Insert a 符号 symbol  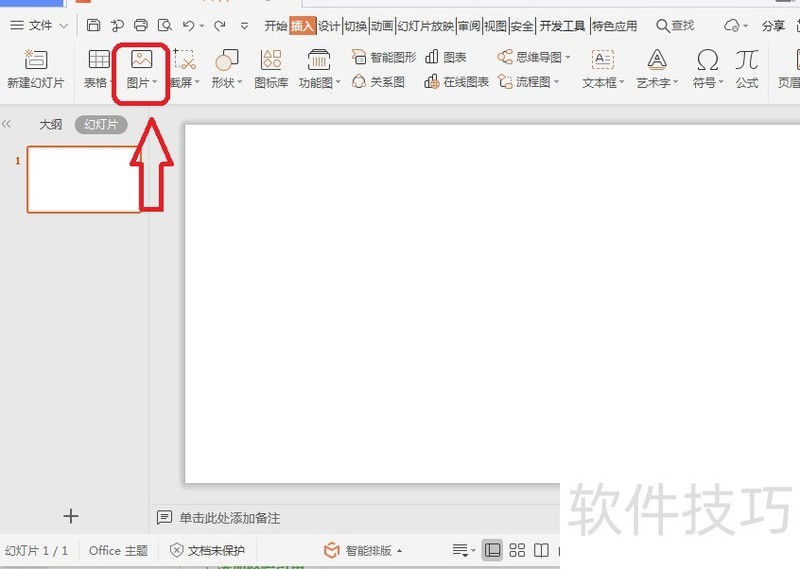[708, 69]
